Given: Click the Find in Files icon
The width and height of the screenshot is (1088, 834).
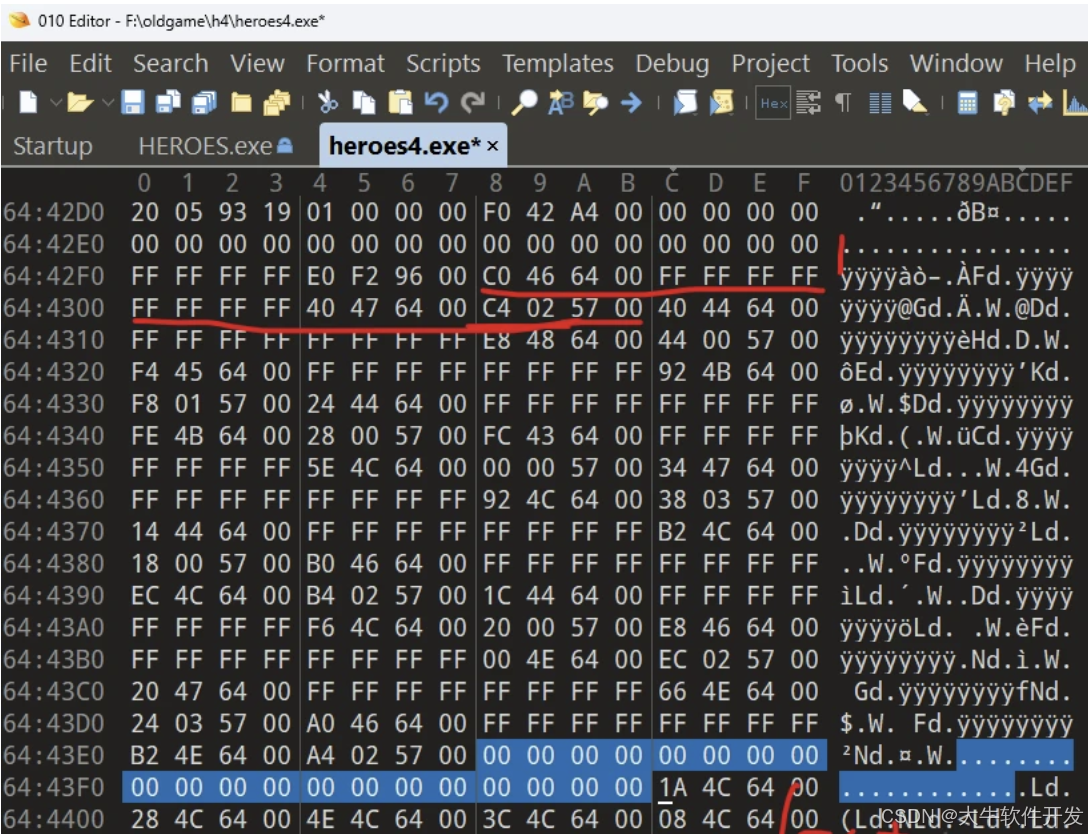Looking at the screenshot, I should point(595,103).
